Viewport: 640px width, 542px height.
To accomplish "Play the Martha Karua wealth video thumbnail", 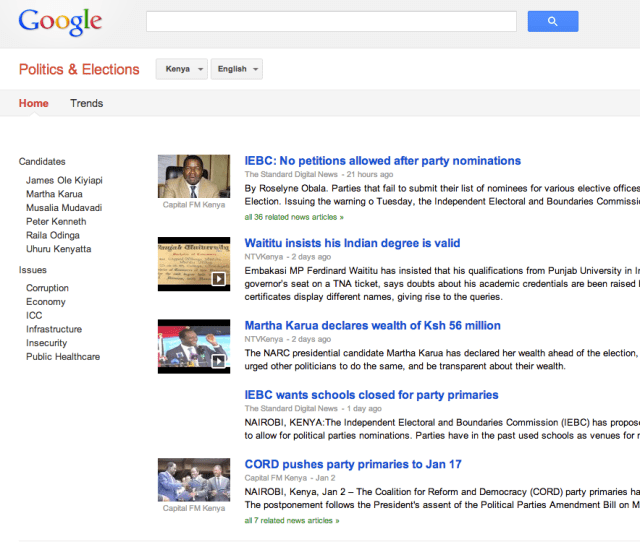I will coord(194,347).
